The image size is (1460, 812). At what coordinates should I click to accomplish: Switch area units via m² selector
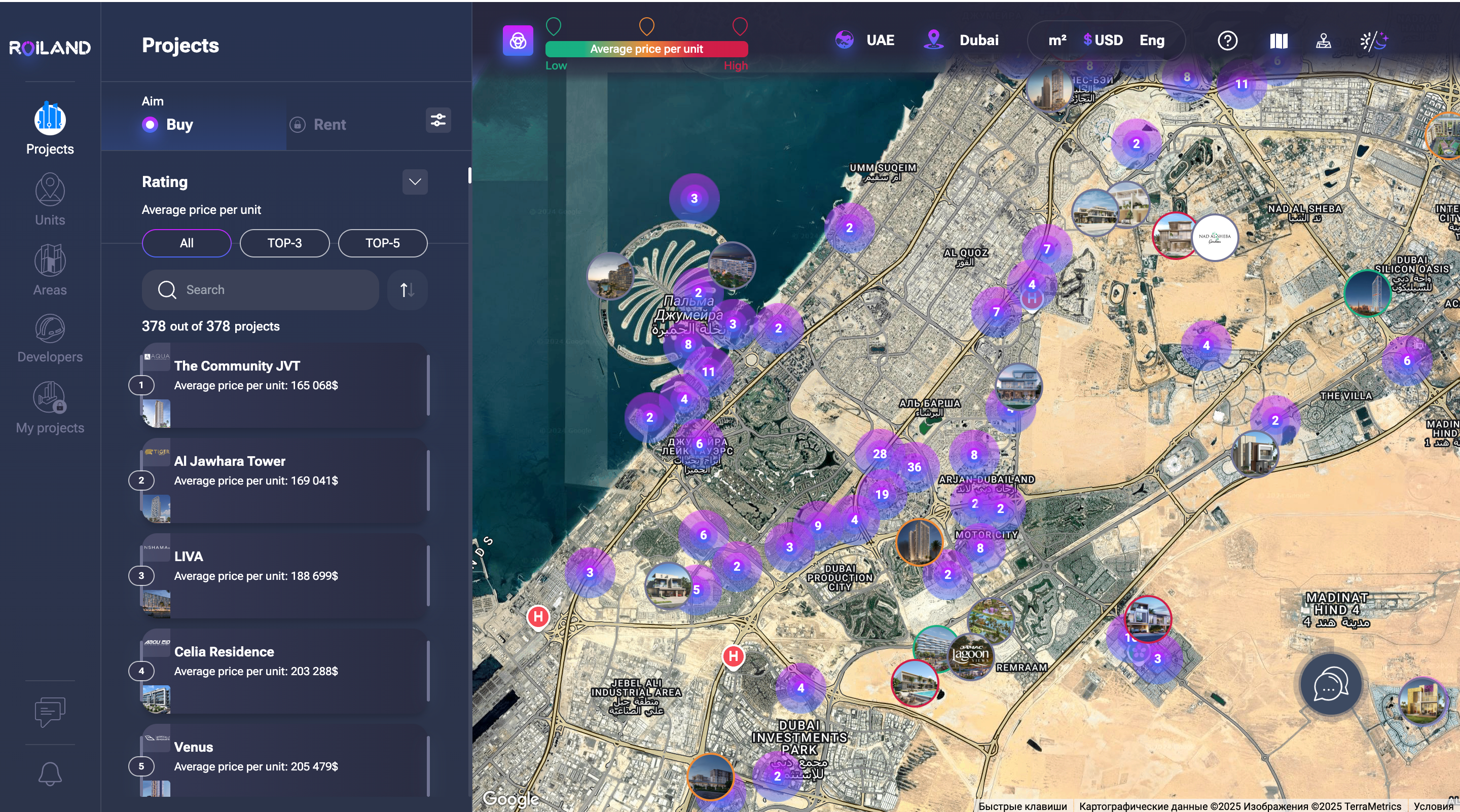[x=1057, y=40]
